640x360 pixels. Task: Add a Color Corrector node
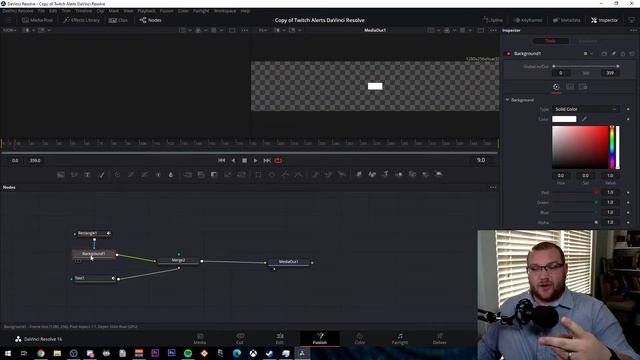tap(117, 175)
